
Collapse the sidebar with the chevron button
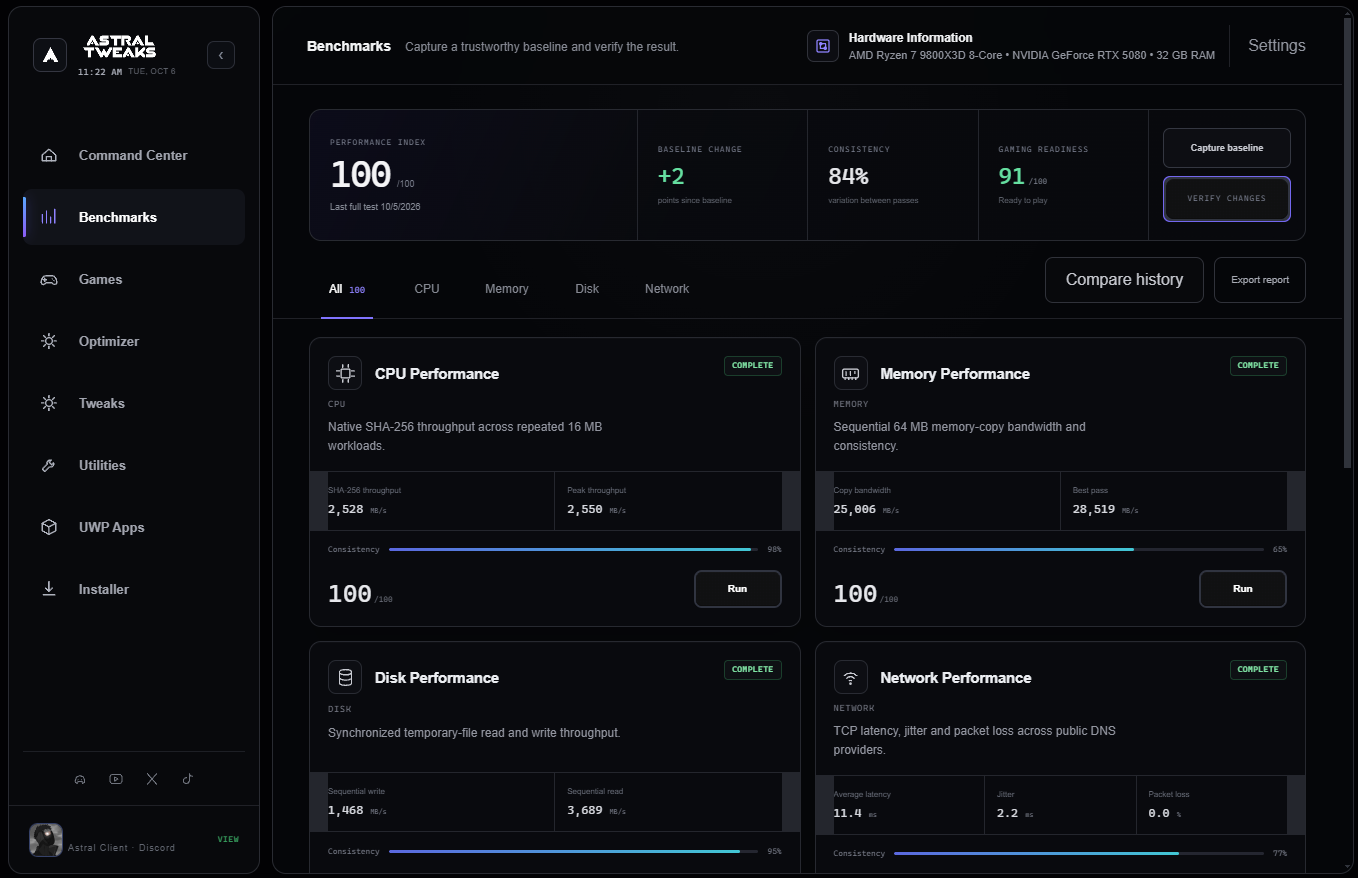221,54
